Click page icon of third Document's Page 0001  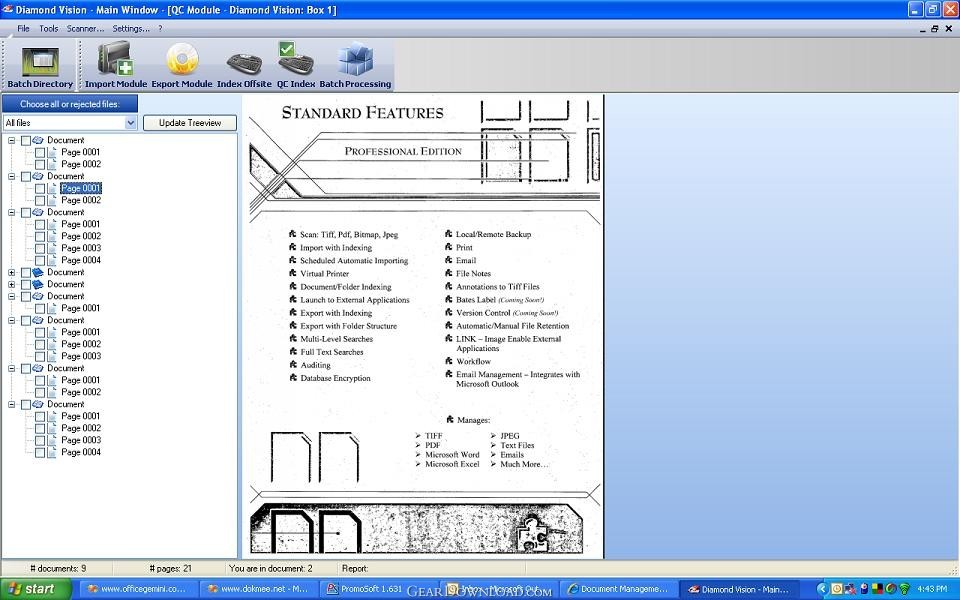(52, 225)
